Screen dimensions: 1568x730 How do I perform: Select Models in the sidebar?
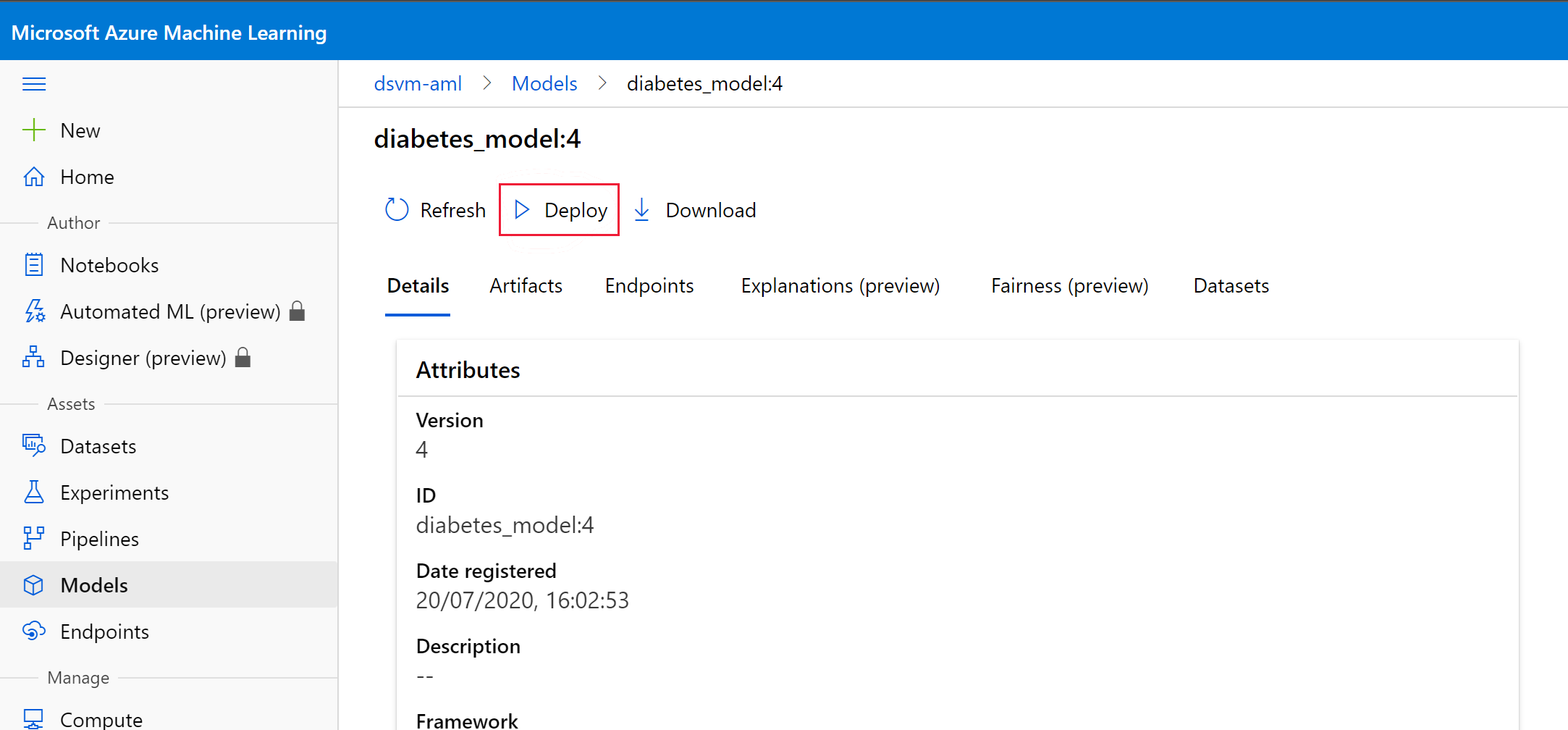[x=169, y=585]
